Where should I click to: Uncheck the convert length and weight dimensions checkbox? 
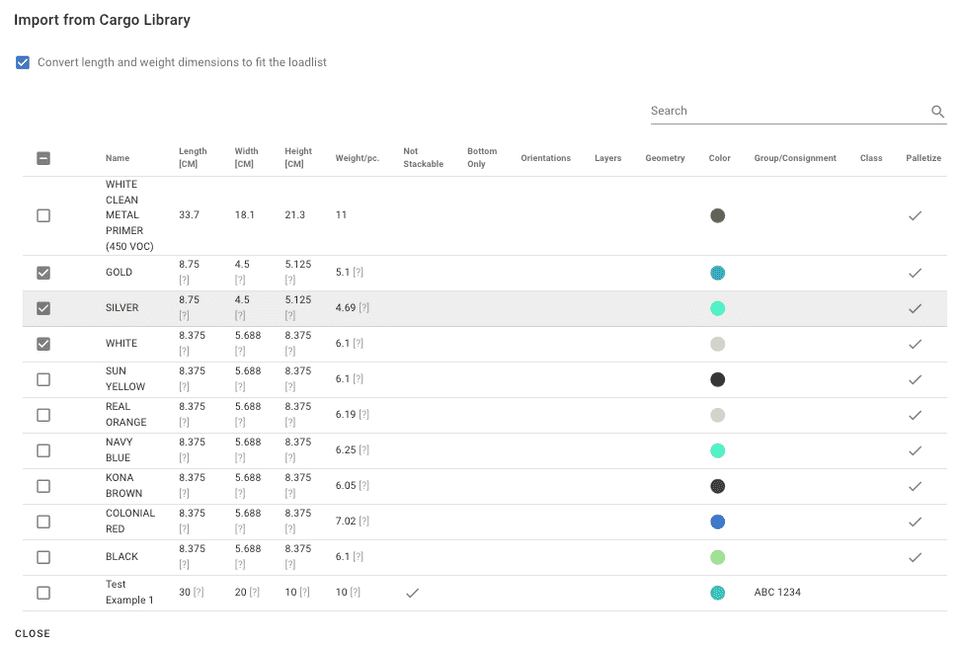(23, 62)
